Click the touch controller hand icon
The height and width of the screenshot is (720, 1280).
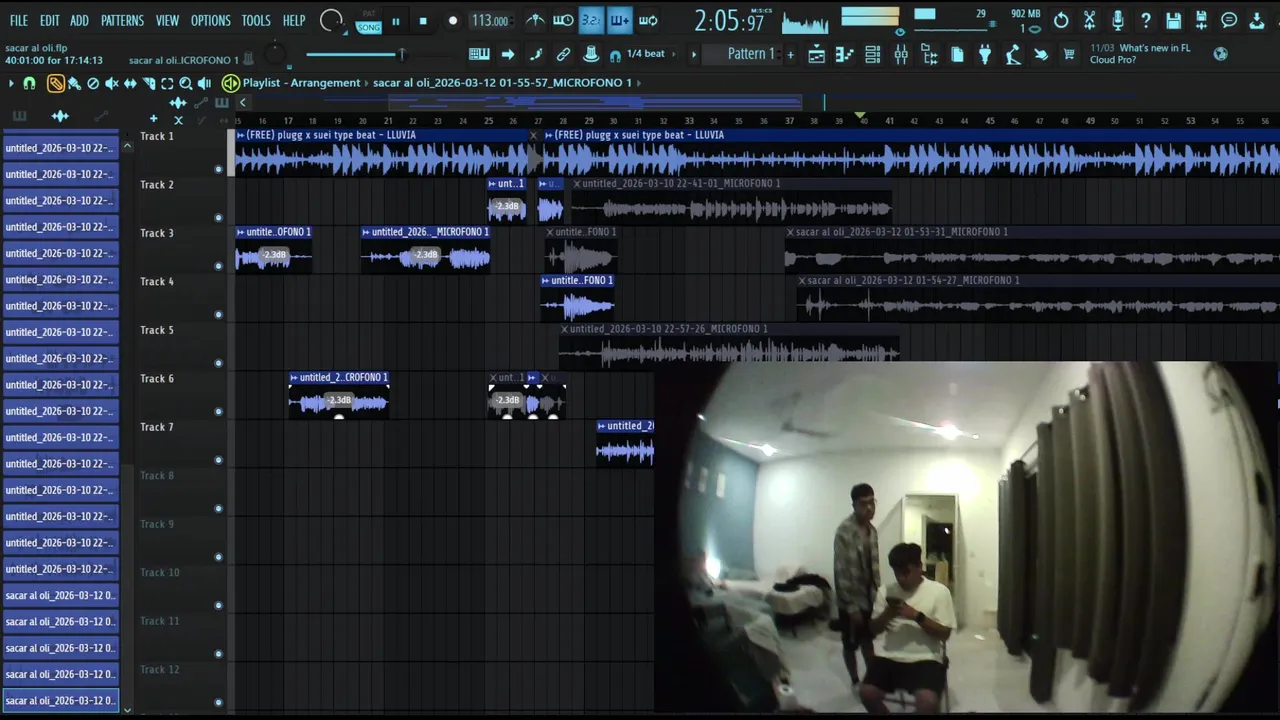(x=1041, y=54)
